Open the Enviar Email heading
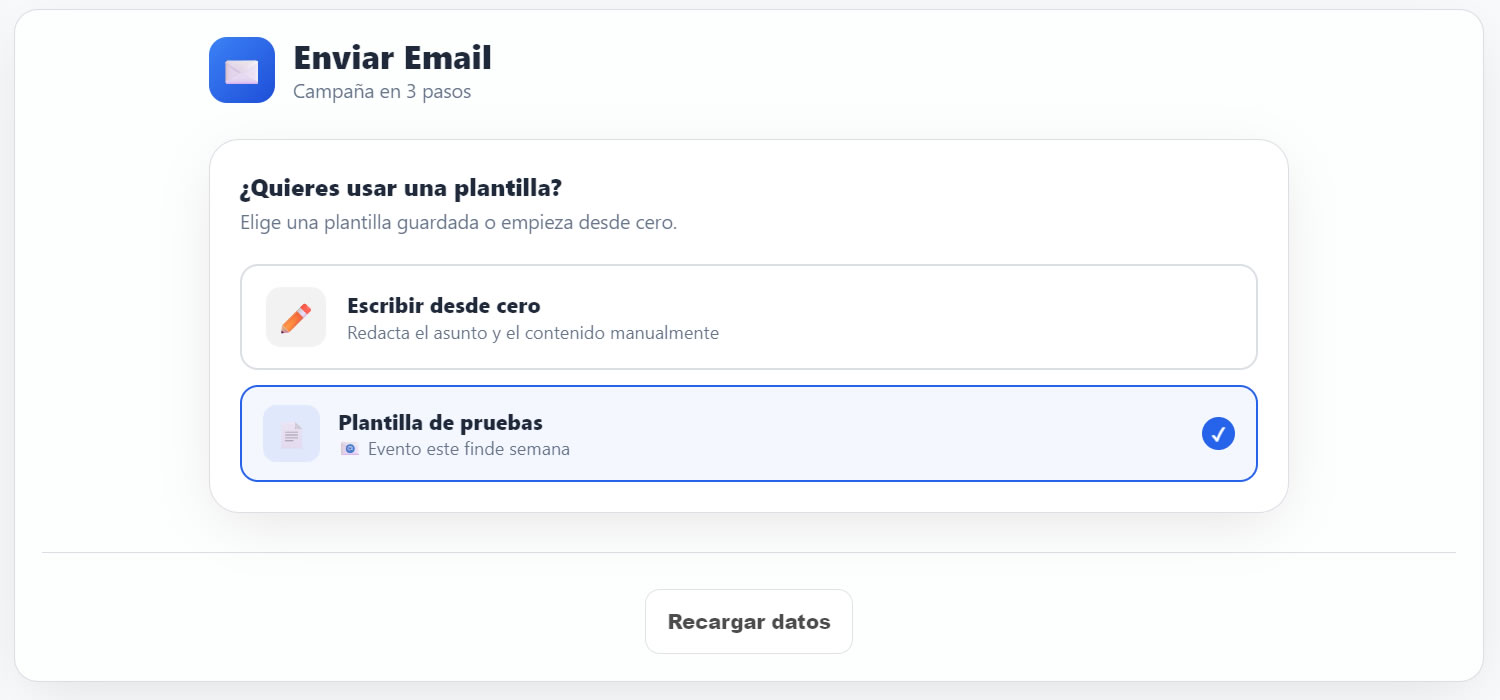The width and height of the screenshot is (1500, 700). click(391, 58)
